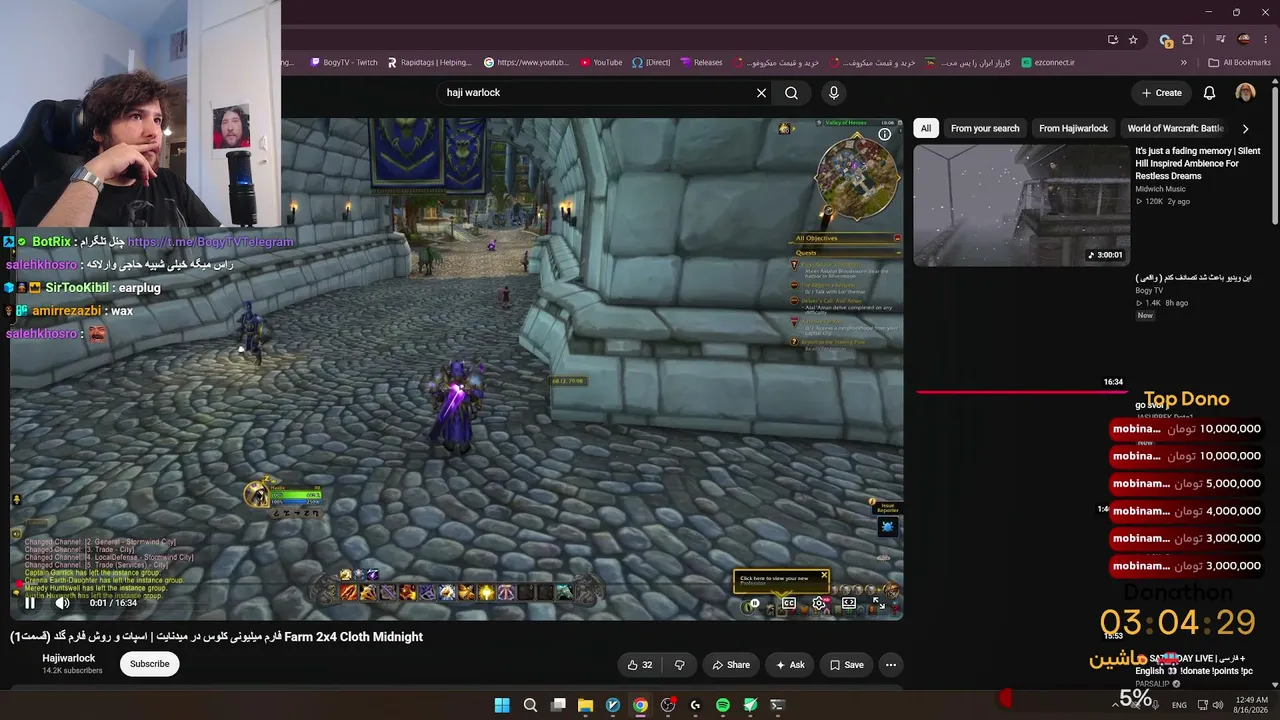
Task: Open File Explorer from the taskbar
Action: point(585,705)
